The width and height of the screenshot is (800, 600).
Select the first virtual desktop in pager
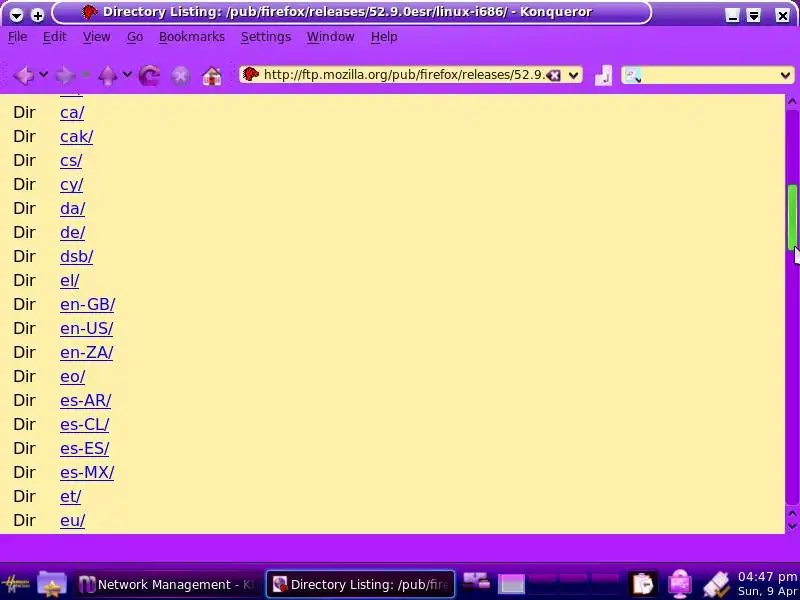click(x=511, y=584)
